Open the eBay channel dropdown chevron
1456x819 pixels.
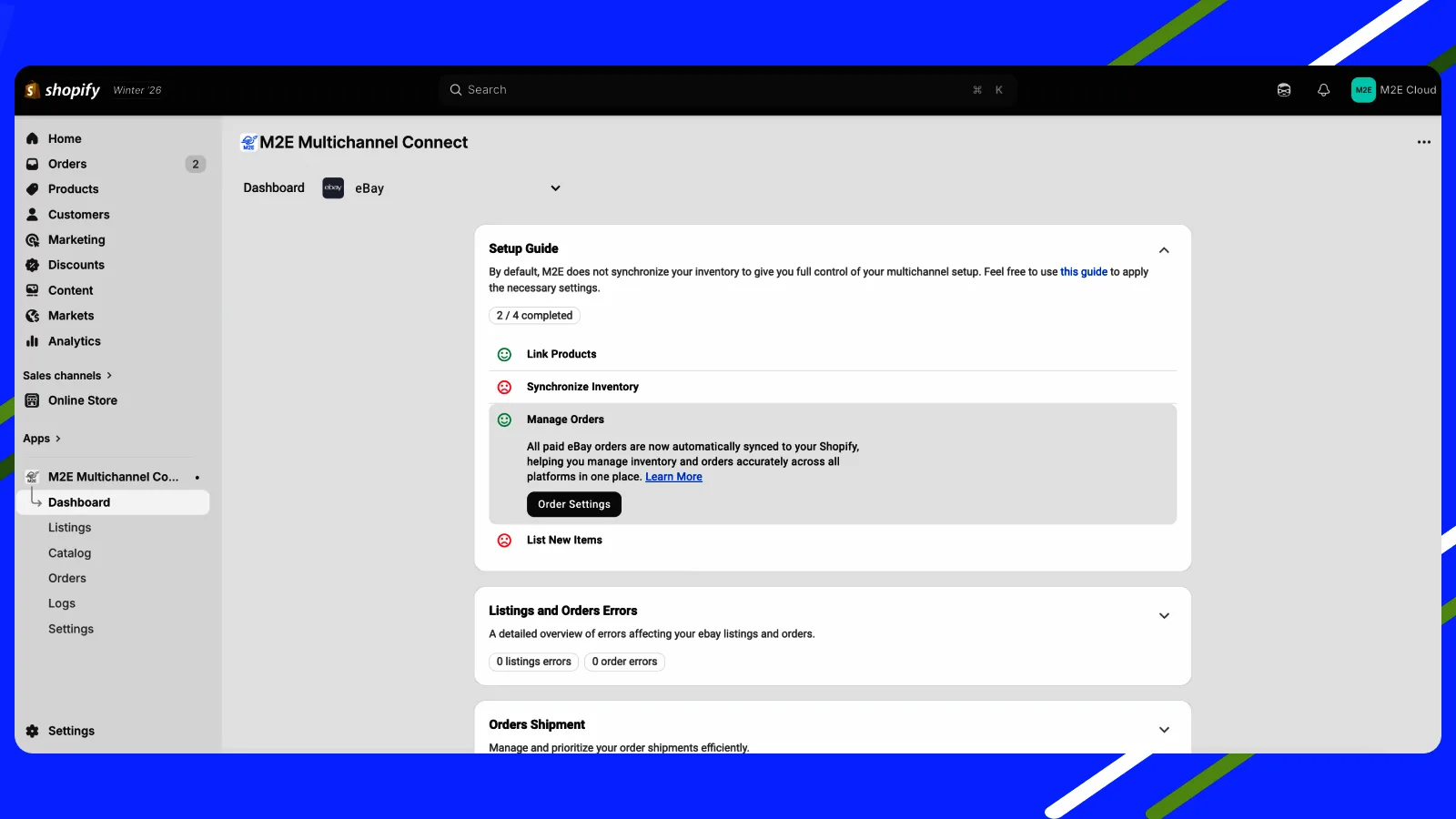pyautogui.click(x=555, y=188)
